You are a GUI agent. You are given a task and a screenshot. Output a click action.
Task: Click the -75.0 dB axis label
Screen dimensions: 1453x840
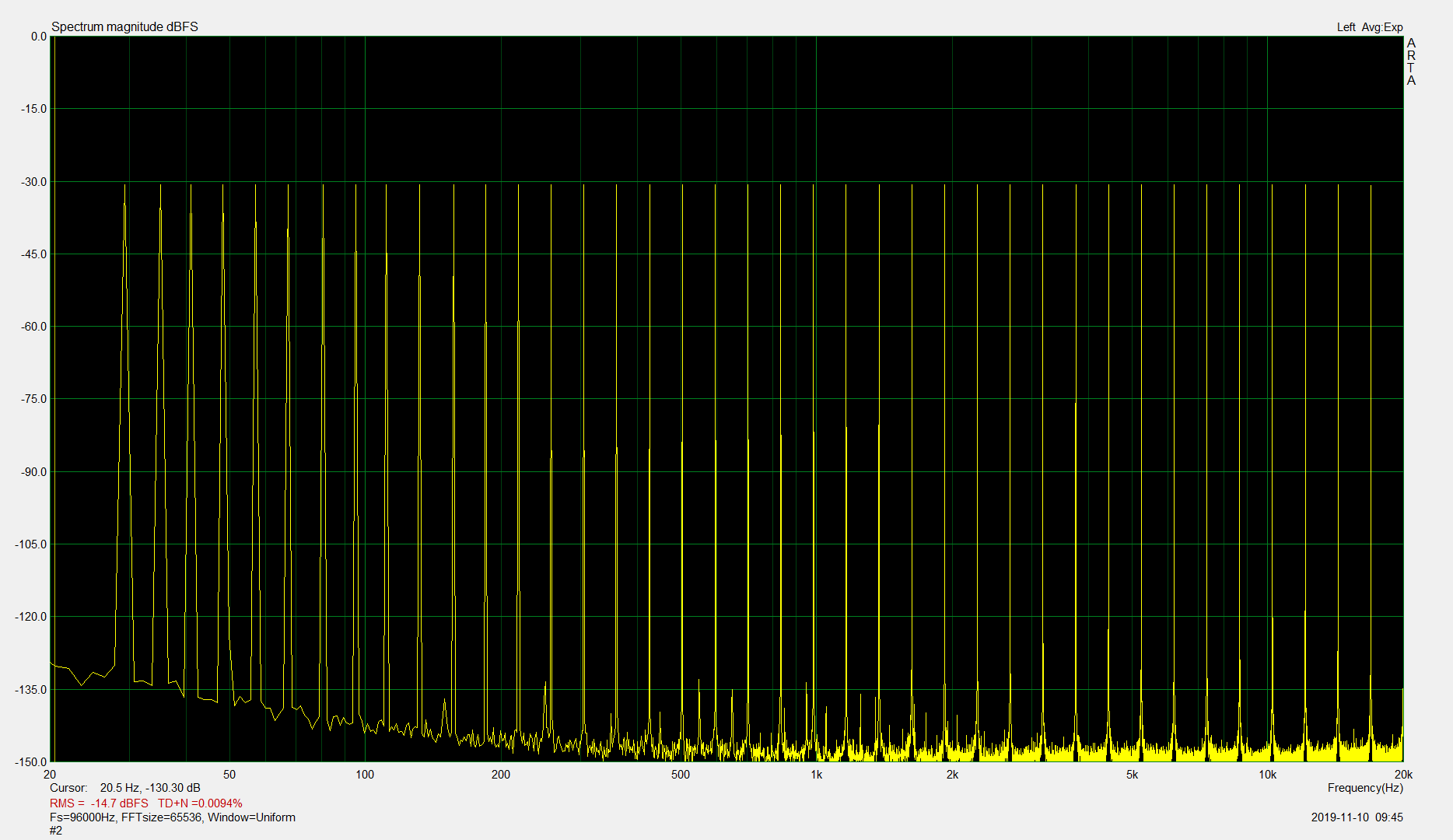point(33,399)
